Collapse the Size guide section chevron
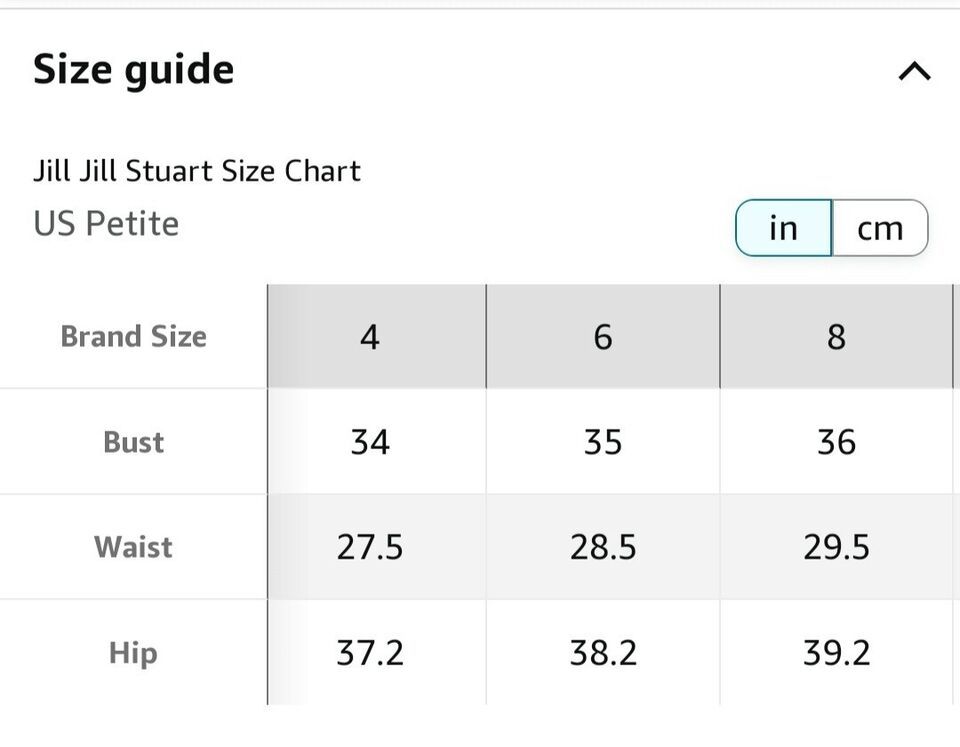The image size is (960, 747). click(x=914, y=72)
